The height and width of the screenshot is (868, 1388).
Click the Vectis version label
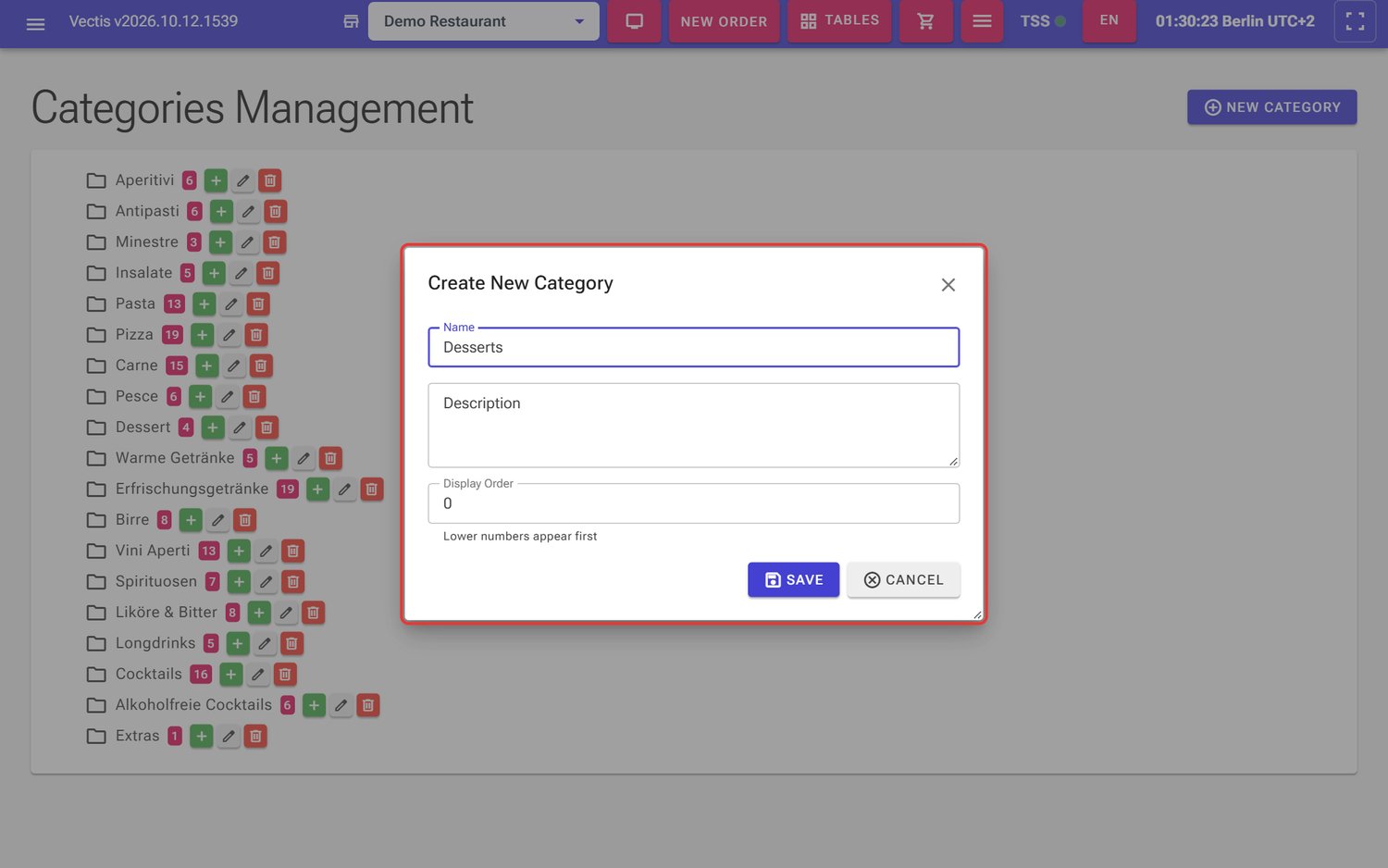154,21
